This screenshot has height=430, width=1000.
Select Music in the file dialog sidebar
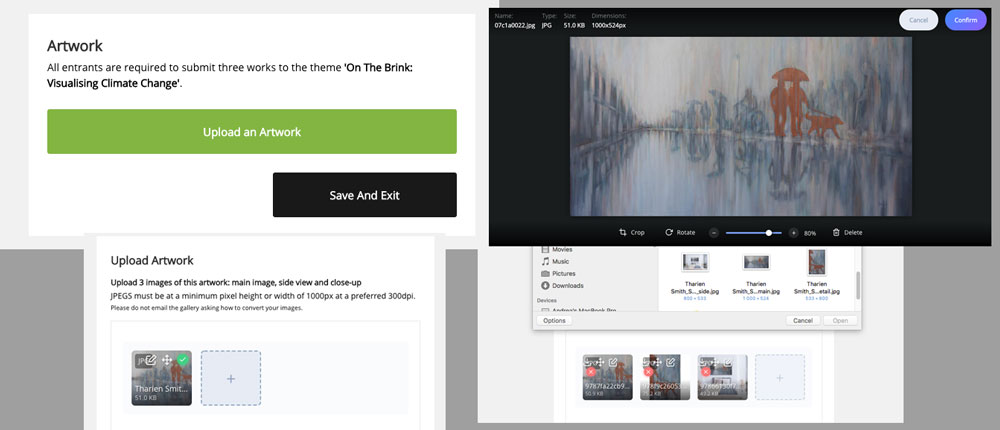click(561, 262)
